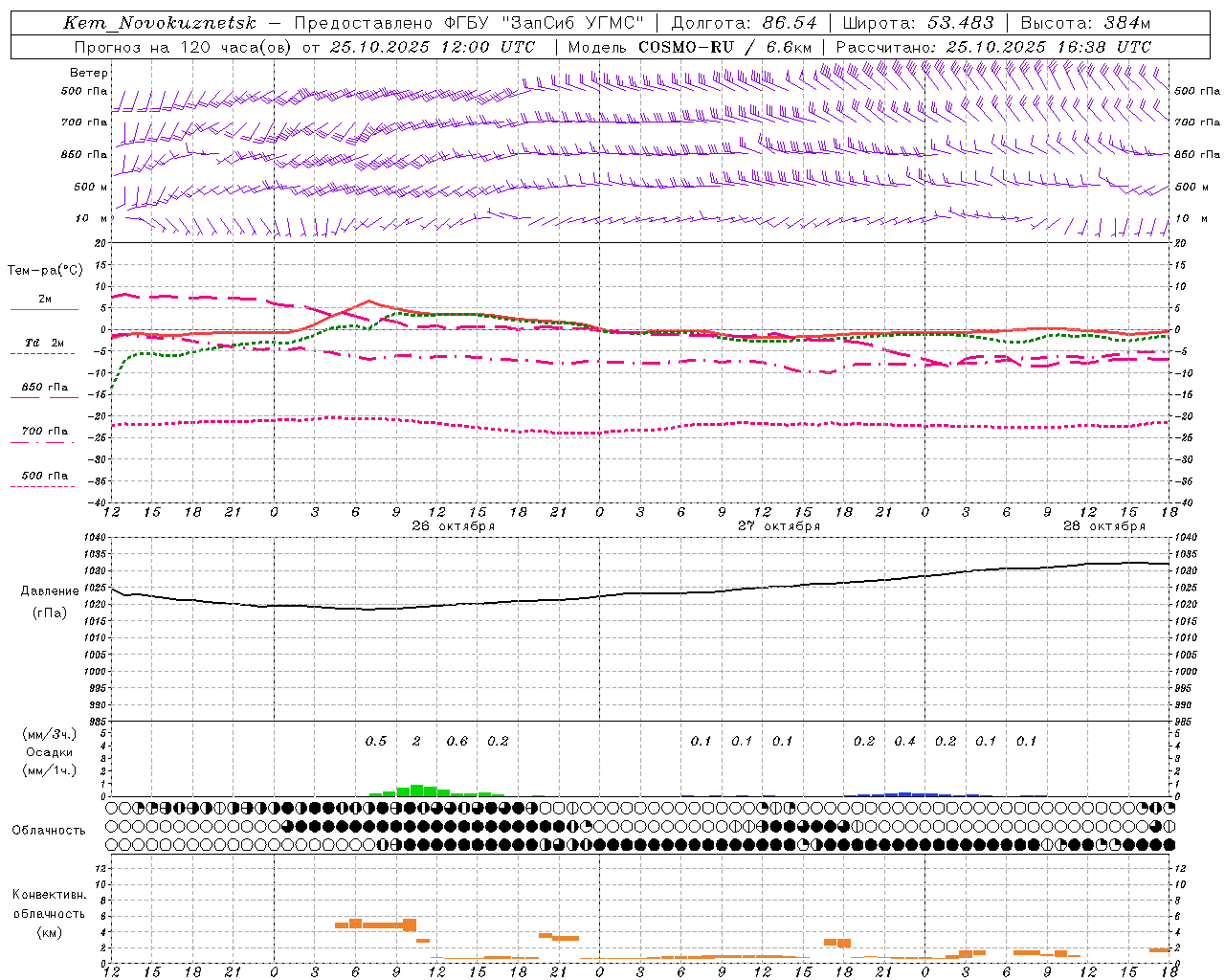
Task: Click the Широта: 53.483 value
Action: (918, 23)
